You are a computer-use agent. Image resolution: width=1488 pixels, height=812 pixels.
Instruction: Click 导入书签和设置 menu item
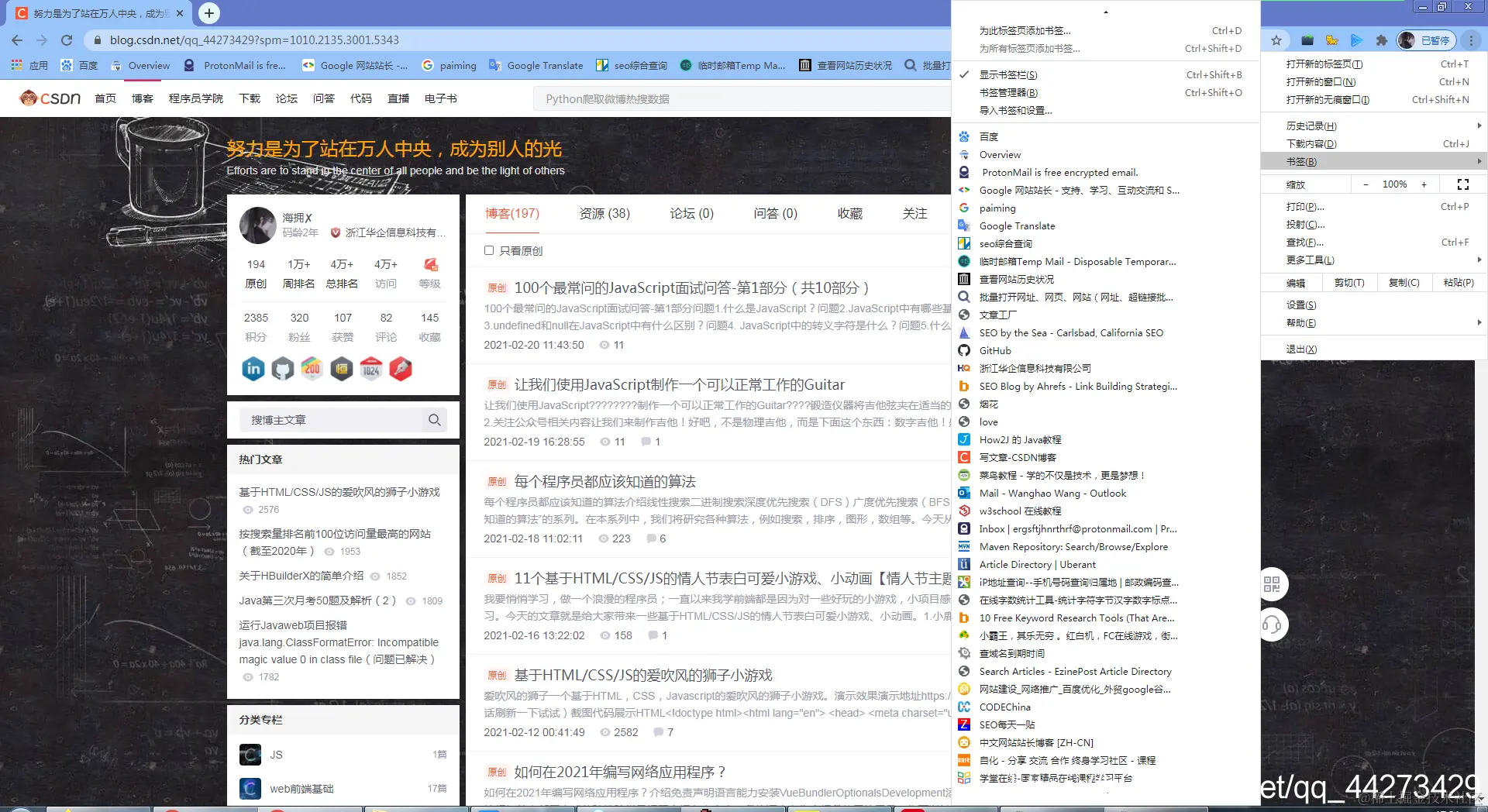click(1106, 111)
